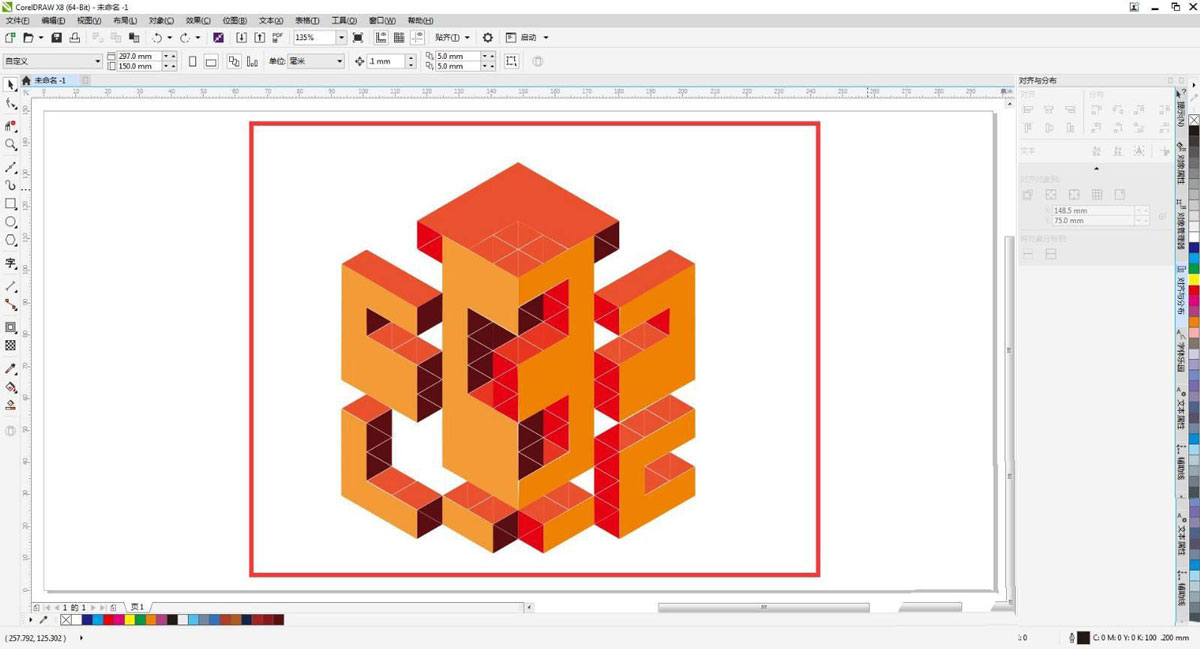The image size is (1200, 649).
Task: Pick the Ellipse tool
Action: 11,222
